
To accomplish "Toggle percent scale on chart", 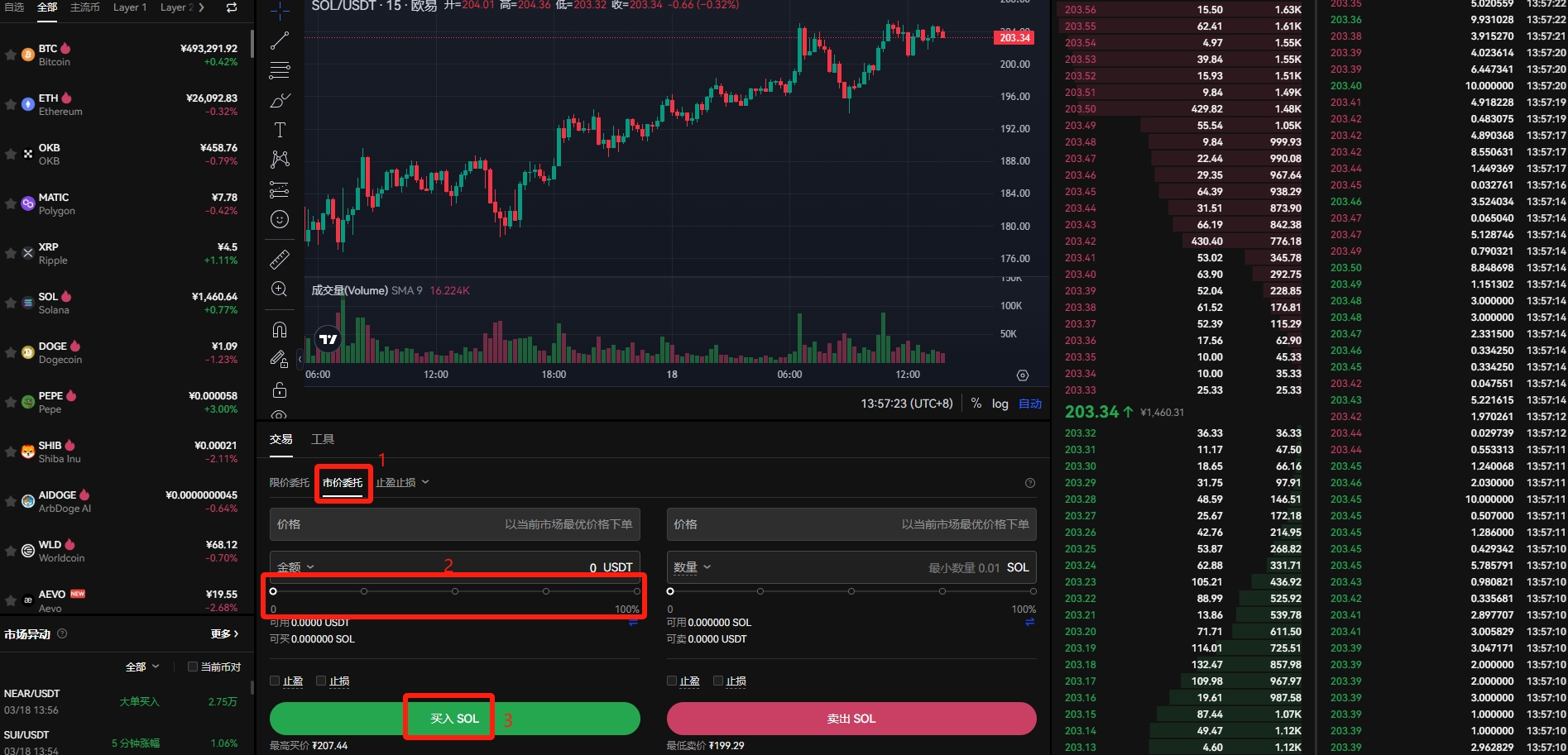I will tap(976, 404).
